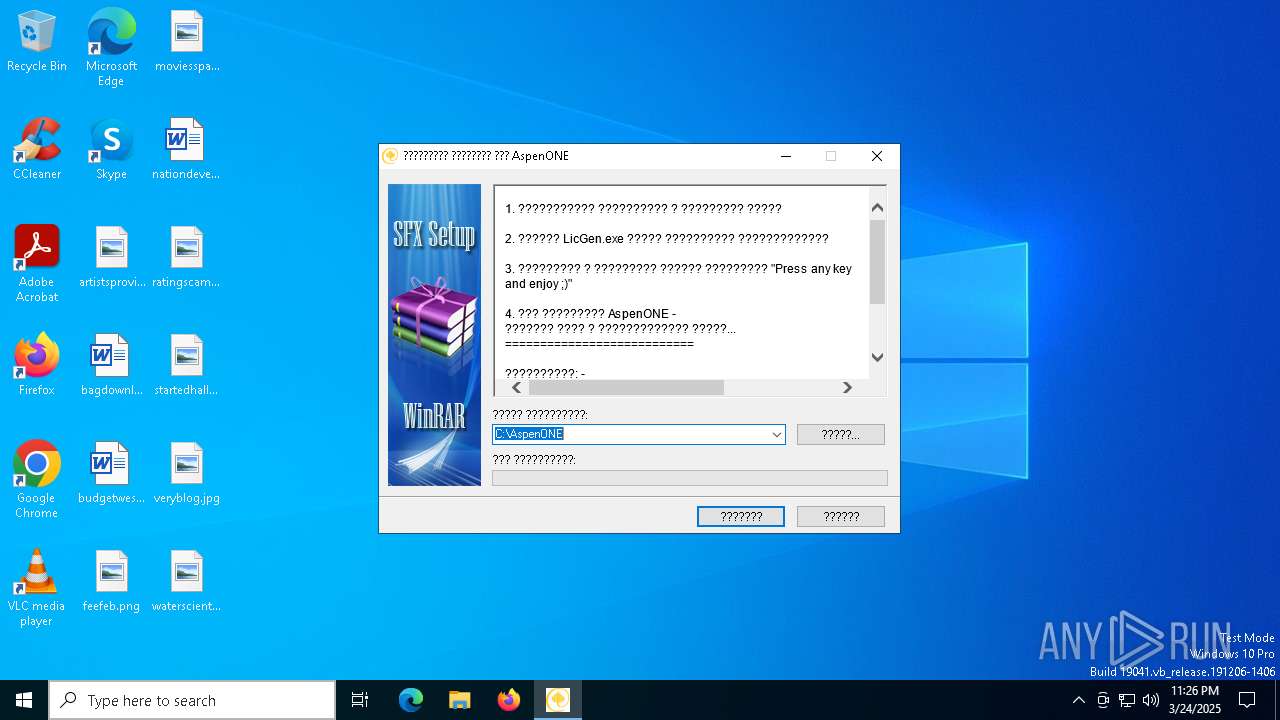Screen dimensions: 1280x720
Task: Select veryblog.jpg desktop file
Action: coord(187,473)
